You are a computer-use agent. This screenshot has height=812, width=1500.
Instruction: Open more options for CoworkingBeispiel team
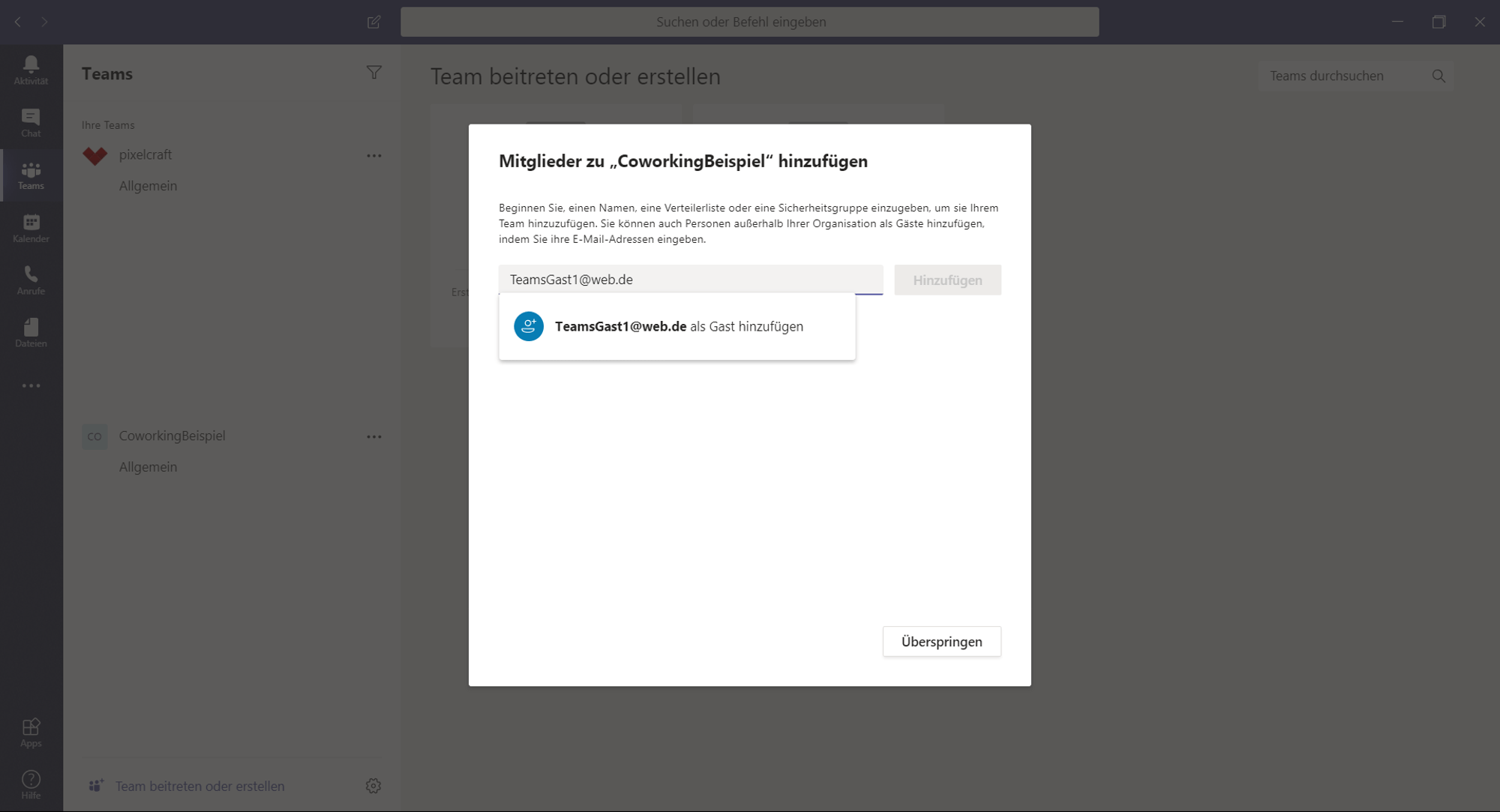(373, 436)
